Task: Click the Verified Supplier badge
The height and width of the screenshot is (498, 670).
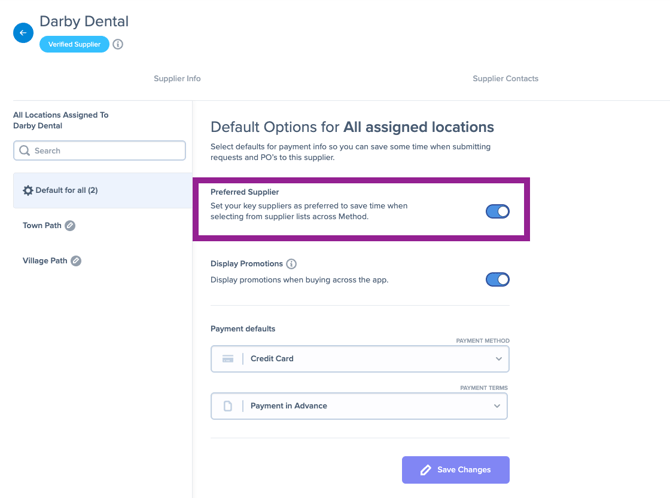Action: point(74,44)
